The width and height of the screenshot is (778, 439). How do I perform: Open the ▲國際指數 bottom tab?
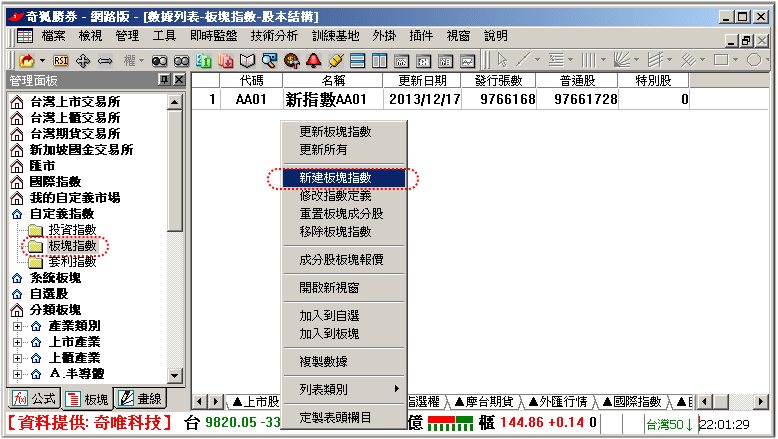click(638, 401)
